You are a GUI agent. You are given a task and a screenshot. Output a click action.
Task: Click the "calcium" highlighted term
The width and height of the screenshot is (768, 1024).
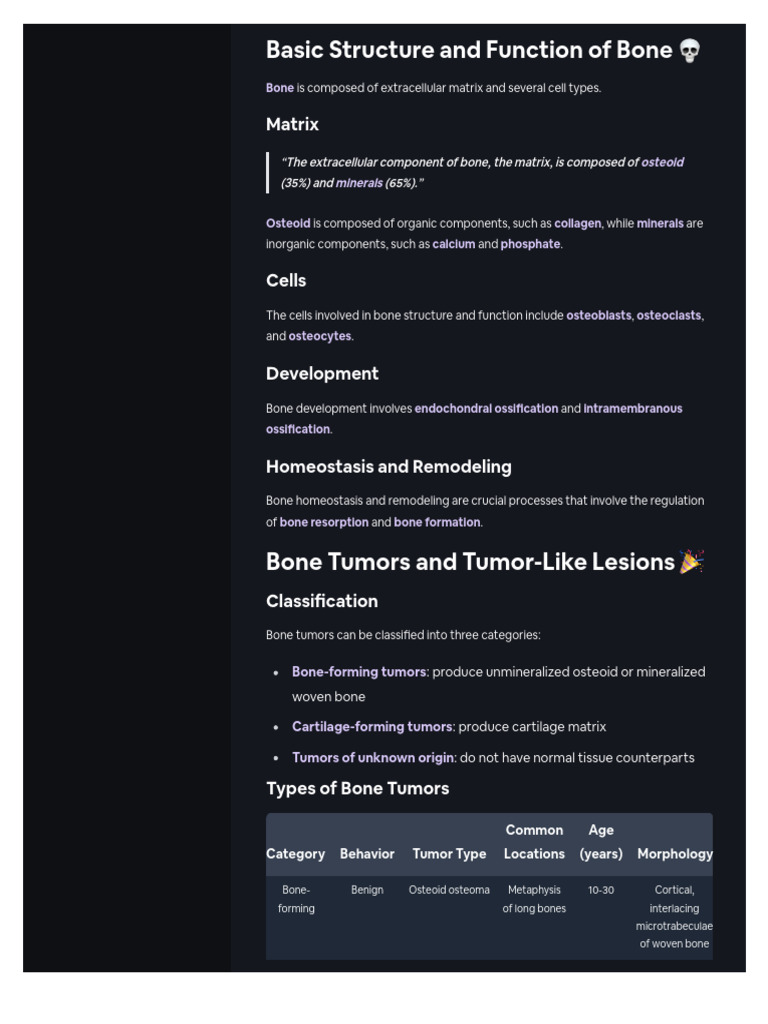pyautogui.click(x=453, y=244)
